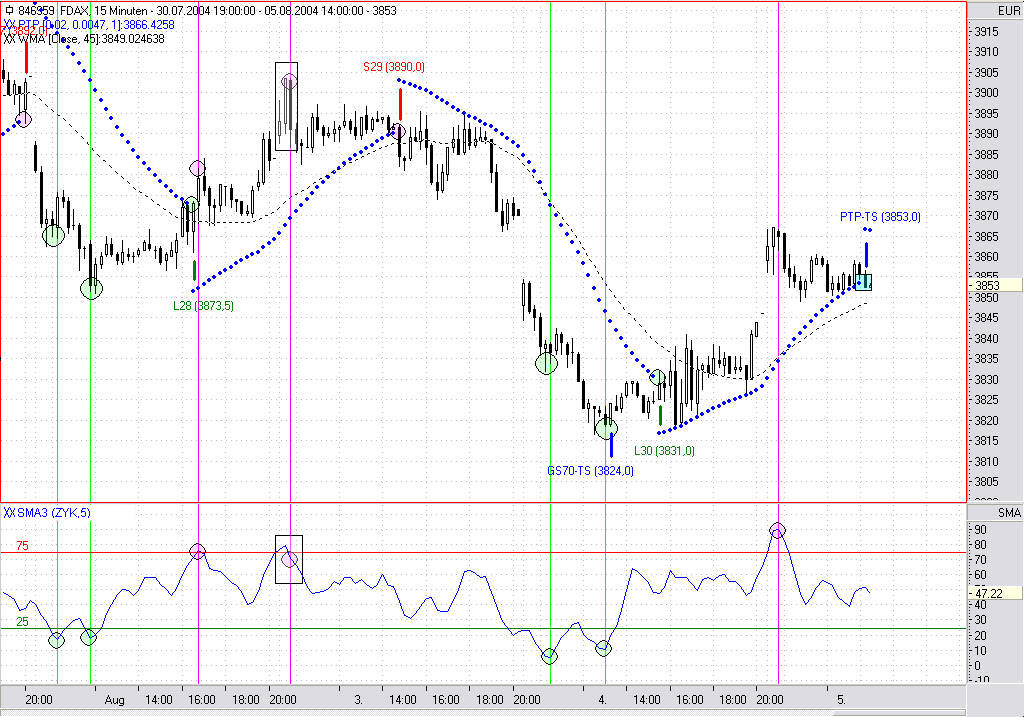
Task: Select the green circle at the lowest SMA3 trough
Action: [x=550, y=656]
